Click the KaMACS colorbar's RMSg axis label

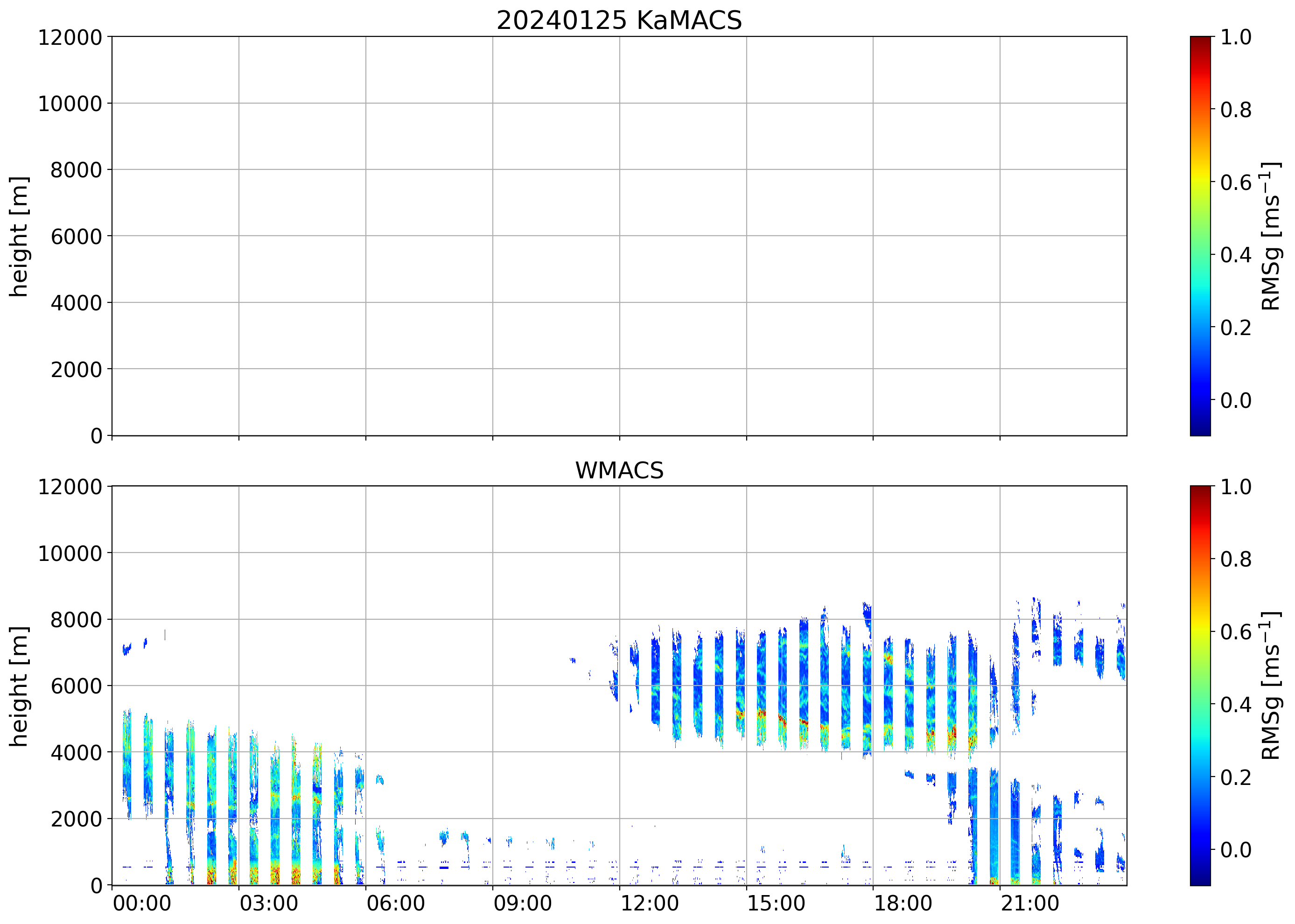[1271, 236]
